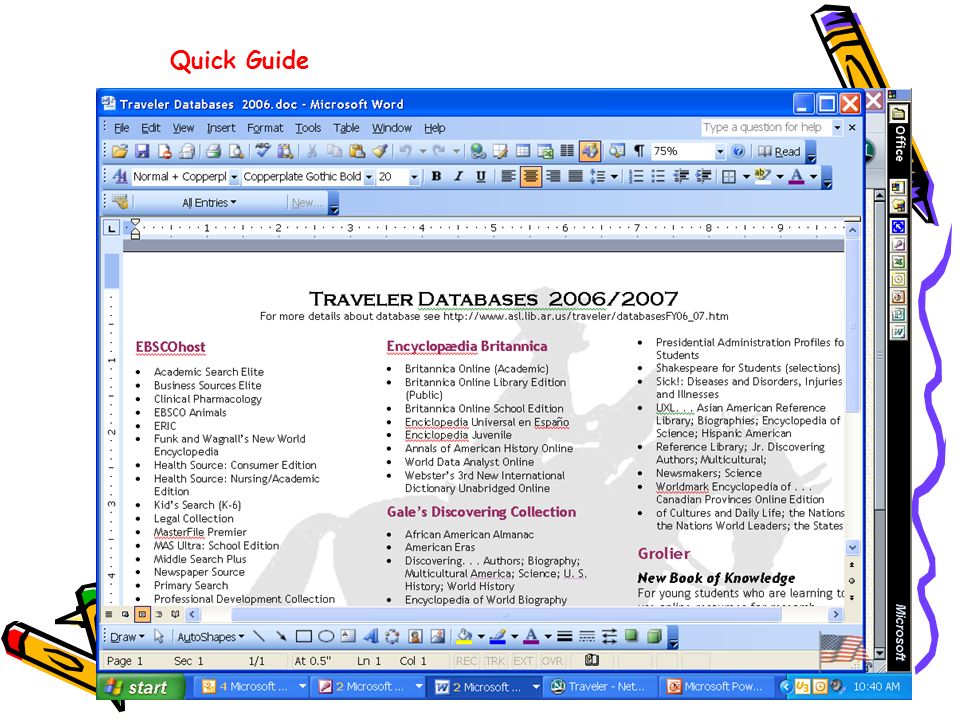Click the Read layout button
The height and width of the screenshot is (720, 960).
pyautogui.click(x=779, y=151)
